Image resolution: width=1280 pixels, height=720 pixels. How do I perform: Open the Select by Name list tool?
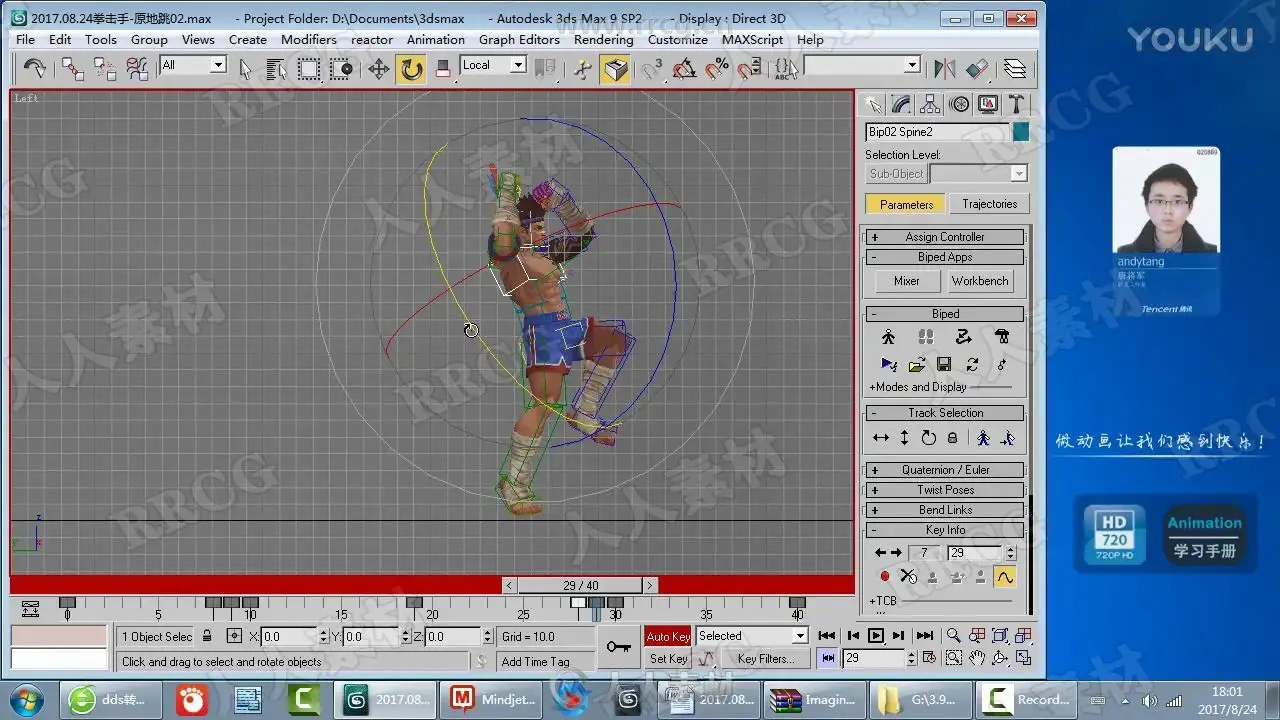click(277, 68)
